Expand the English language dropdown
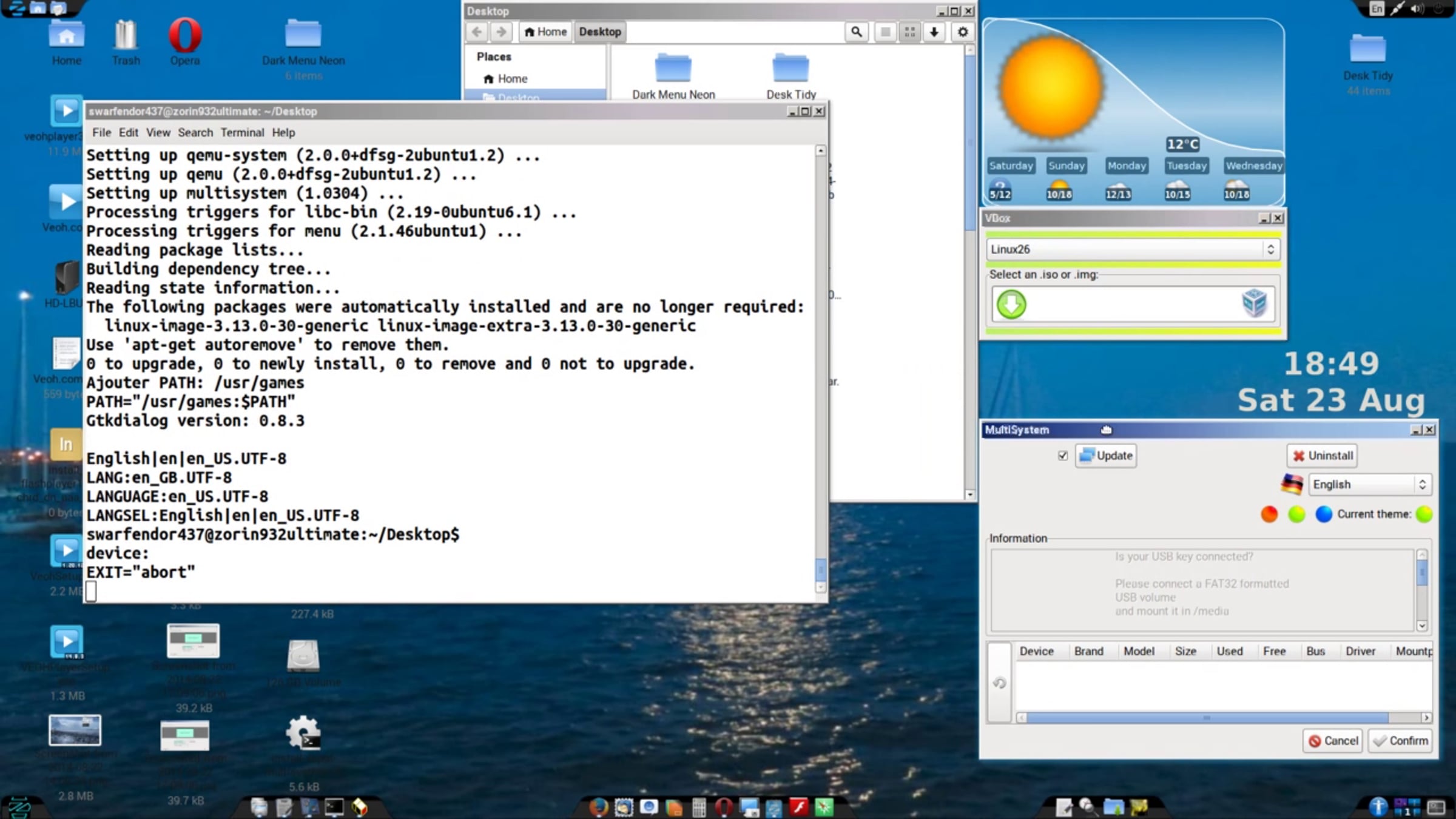Image resolution: width=1456 pixels, height=819 pixels. click(1369, 485)
